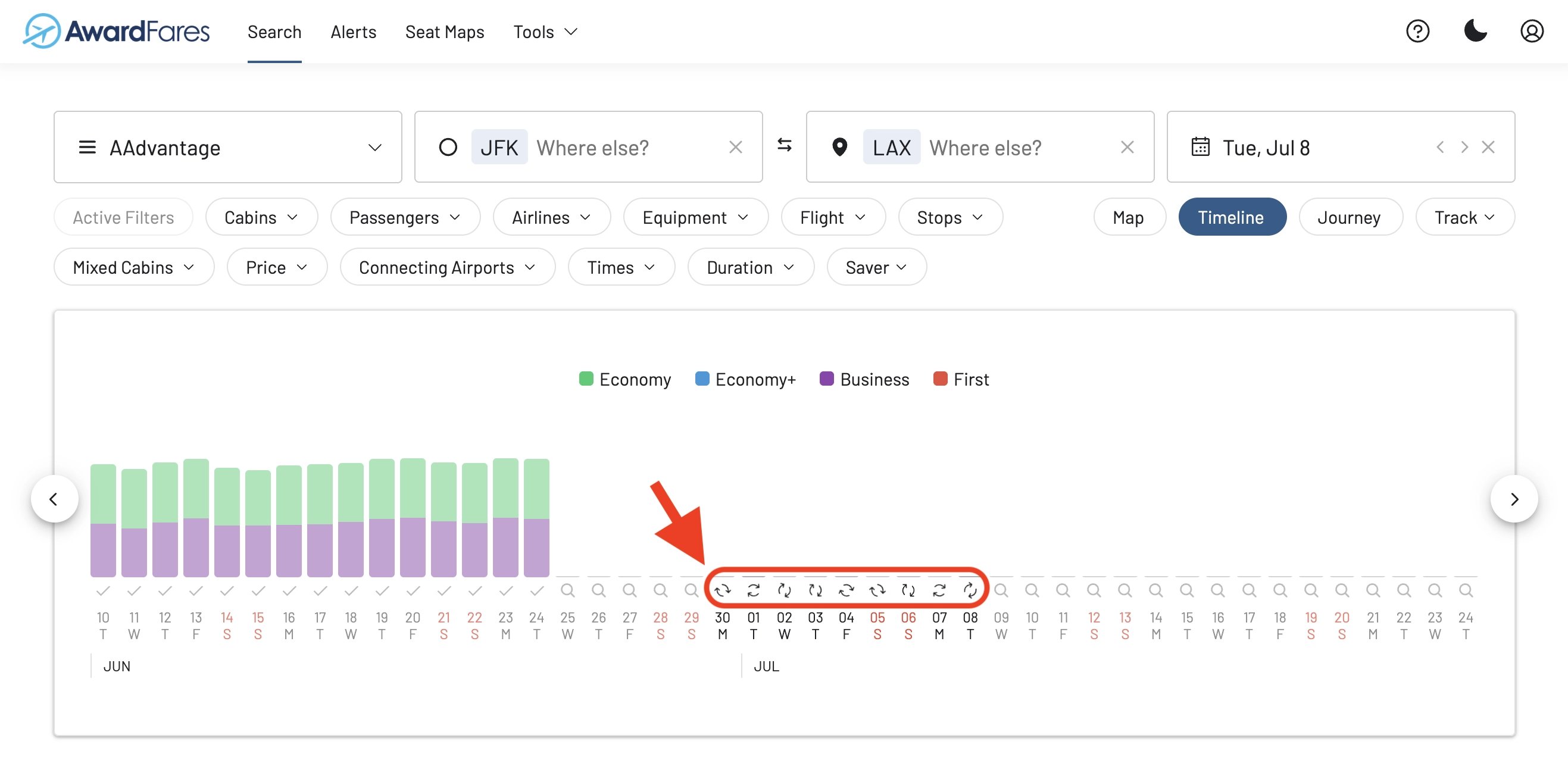Click search magnifier for July 24
This screenshot has width=1568, height=782.
(x=1465, y=590)
